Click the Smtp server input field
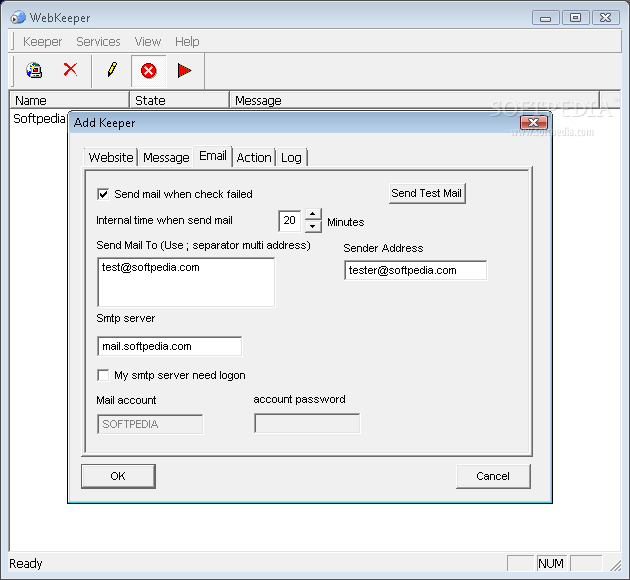This screenshot has width=630, height=580. tap(170, 346)
